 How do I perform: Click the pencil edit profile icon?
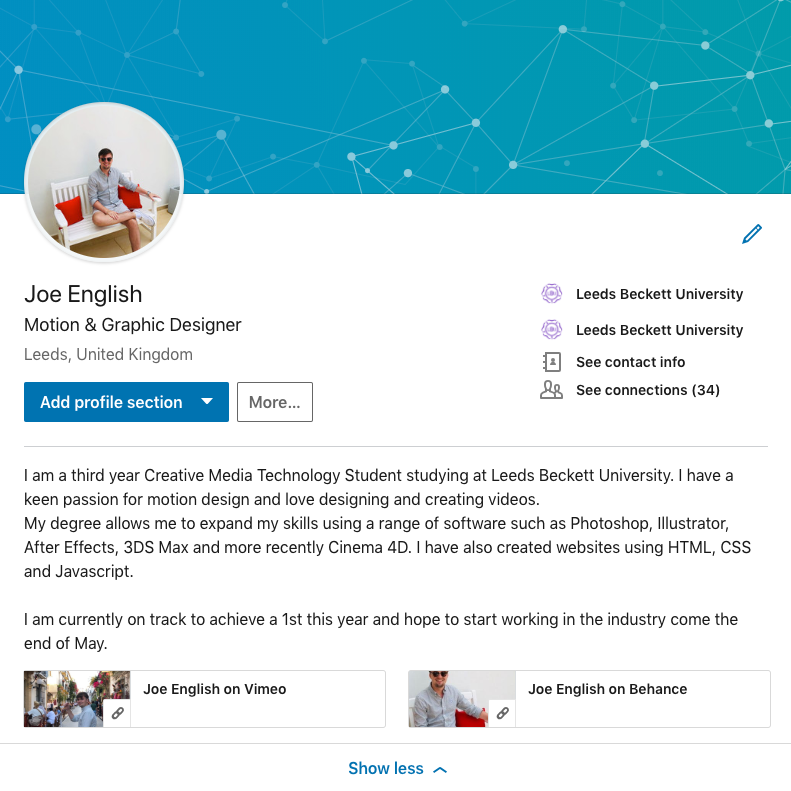coord(752,234)
